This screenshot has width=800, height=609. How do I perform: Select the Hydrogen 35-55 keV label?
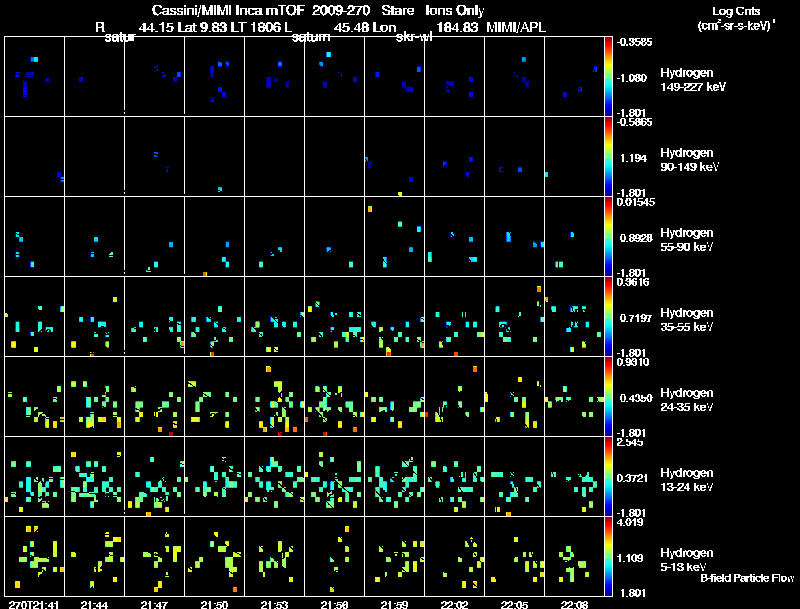tap(687, 320)
